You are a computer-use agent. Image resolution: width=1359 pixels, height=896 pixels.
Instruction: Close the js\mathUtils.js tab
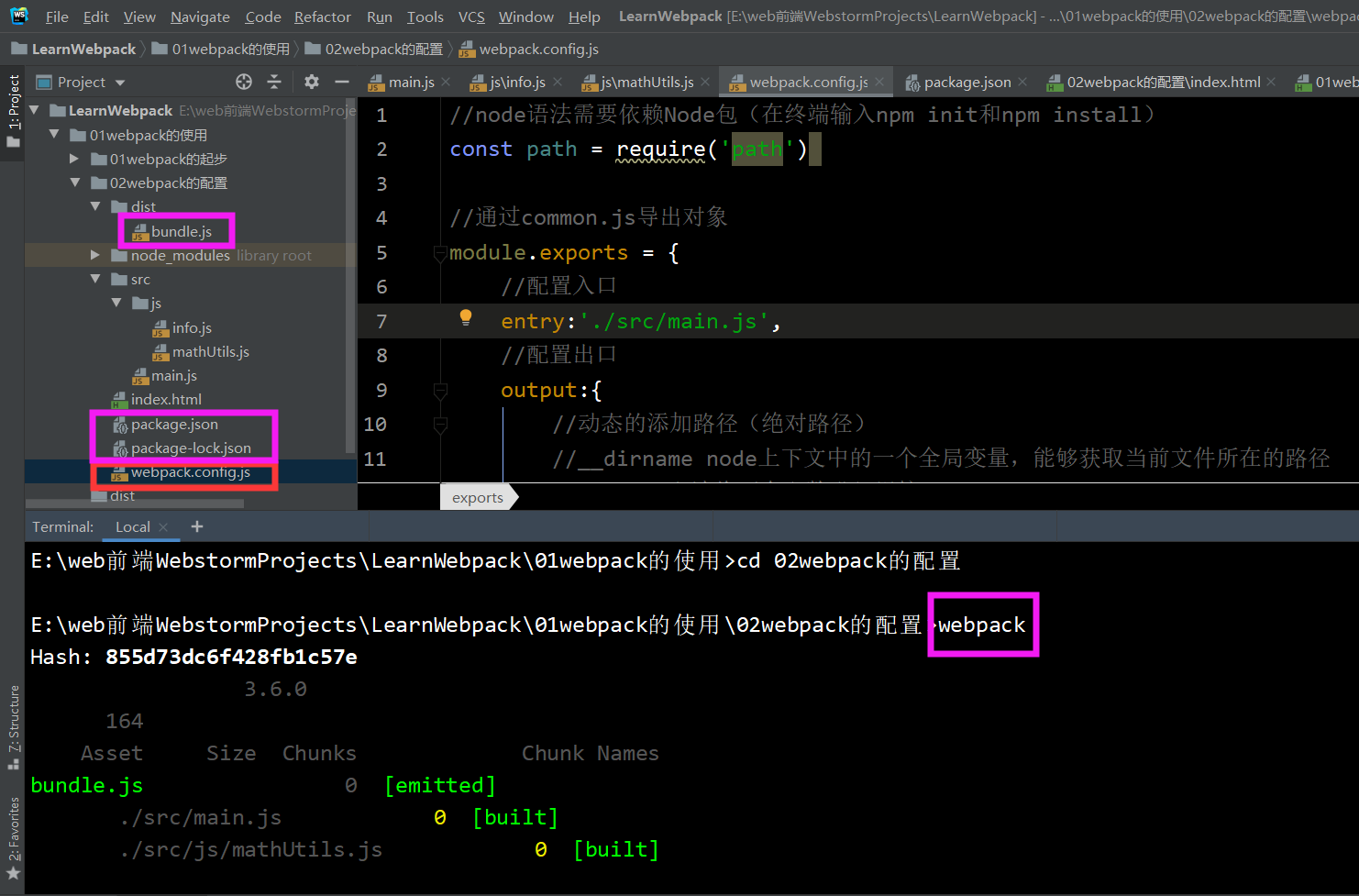pyautogui.click(x=705, y=83)
